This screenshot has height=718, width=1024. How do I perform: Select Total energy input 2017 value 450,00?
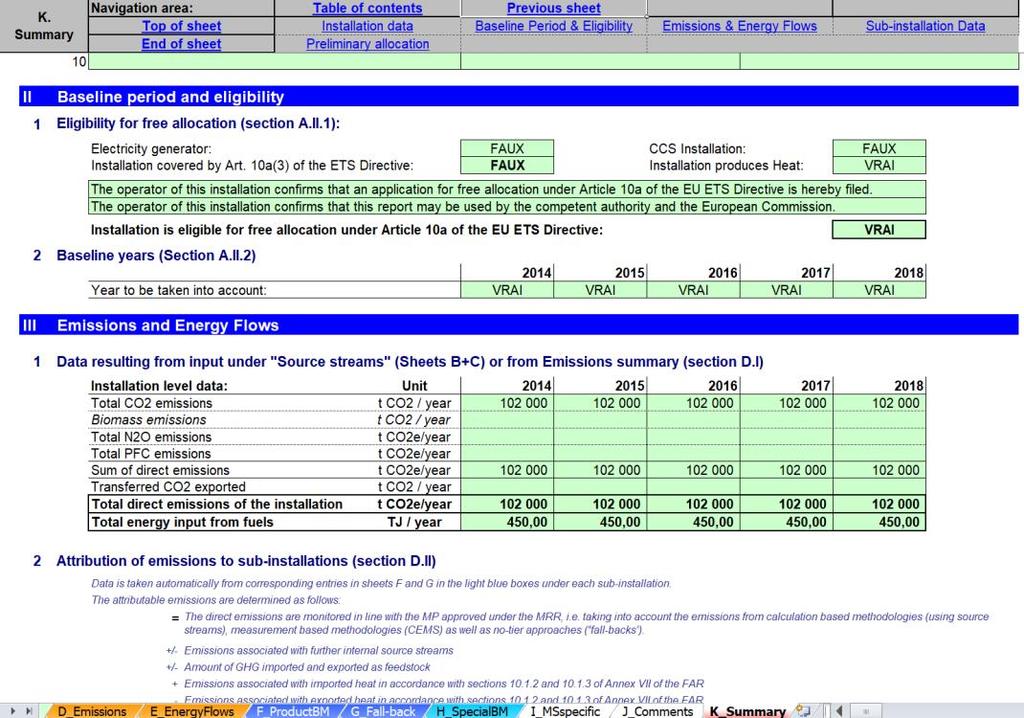pos(786,521)
